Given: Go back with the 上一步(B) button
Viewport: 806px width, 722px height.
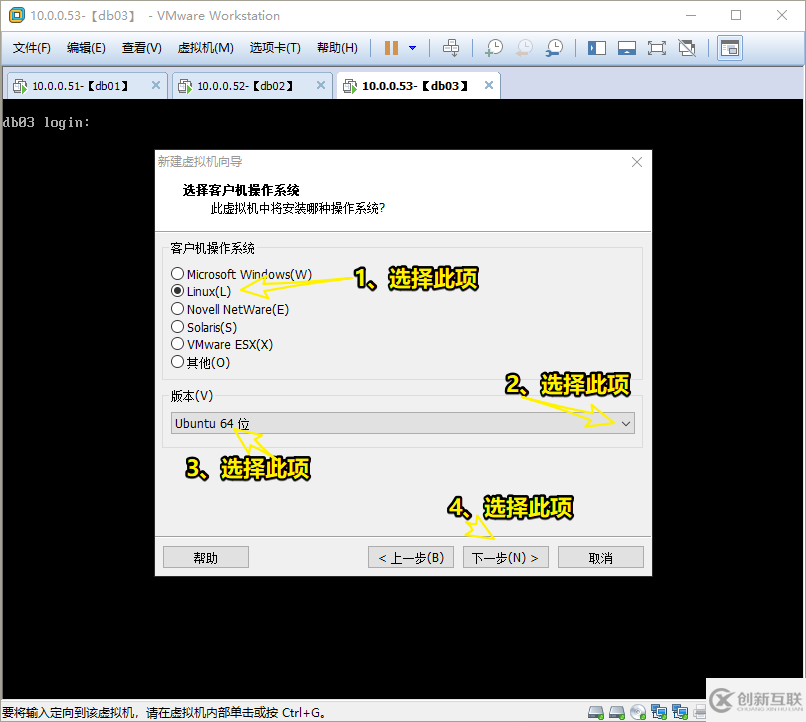Looking at the screenshot, I should 411,558.
